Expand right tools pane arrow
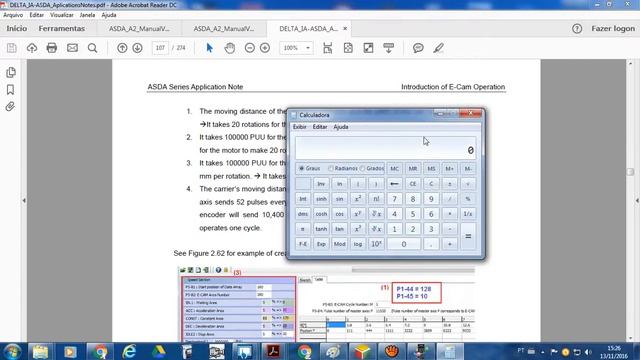640x360 pixels. click(637, 200)
